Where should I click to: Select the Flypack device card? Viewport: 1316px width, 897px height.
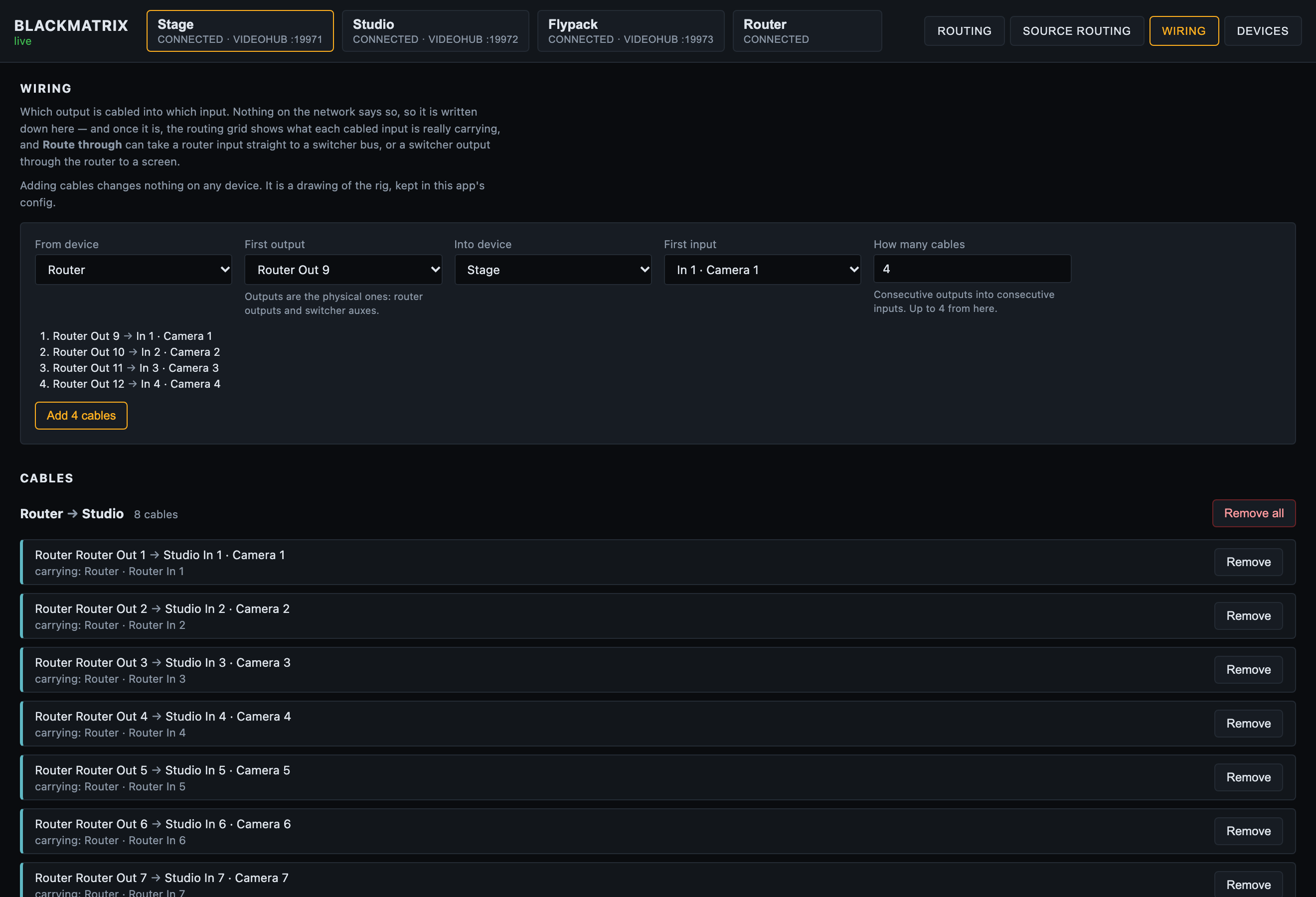[630, 30]
